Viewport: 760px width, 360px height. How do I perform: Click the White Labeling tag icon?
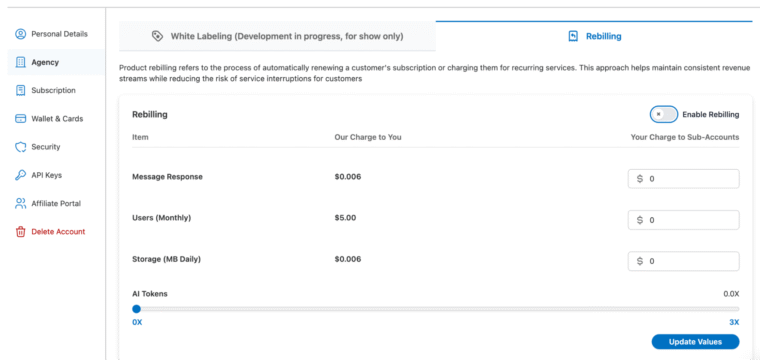click(x=157, y=36)
